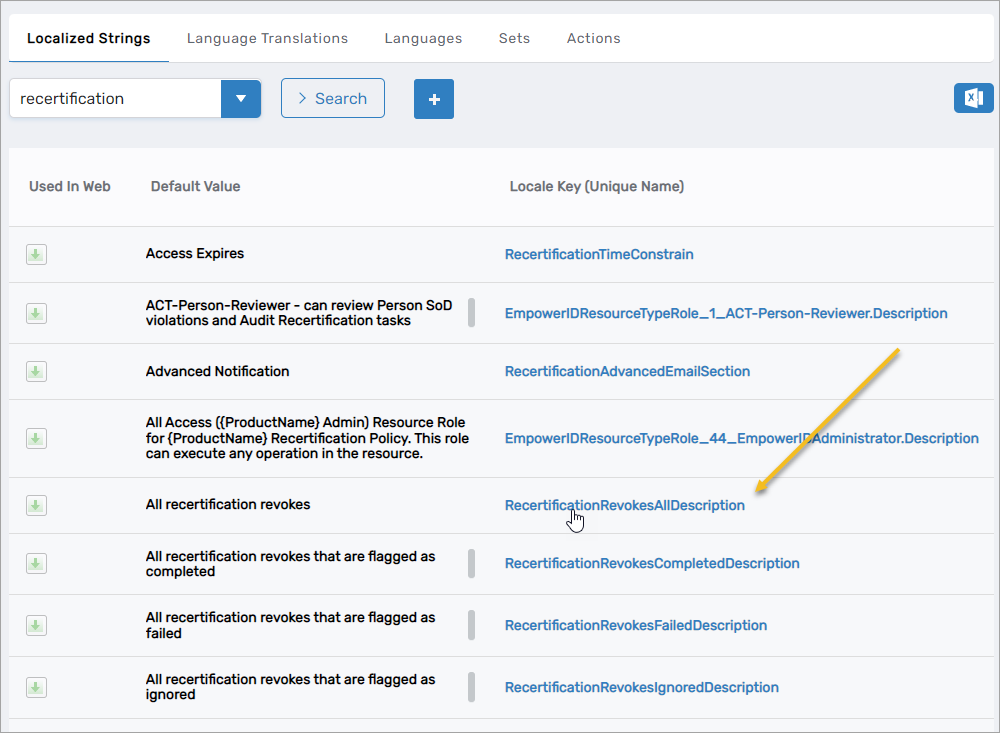The image size is (1000, 733).
Task: Click the RecertificationAdvancedEmailSection link
Action: coord(627,372)
